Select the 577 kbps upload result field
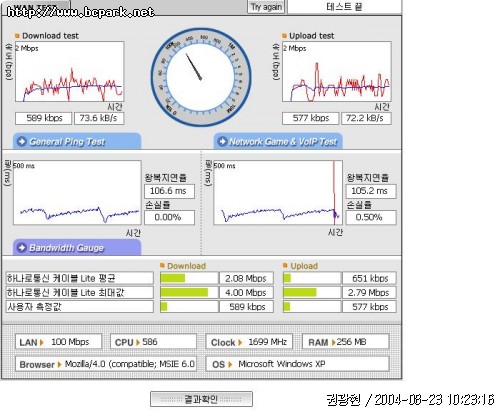 pyautogui.click(x=310, y=118)
